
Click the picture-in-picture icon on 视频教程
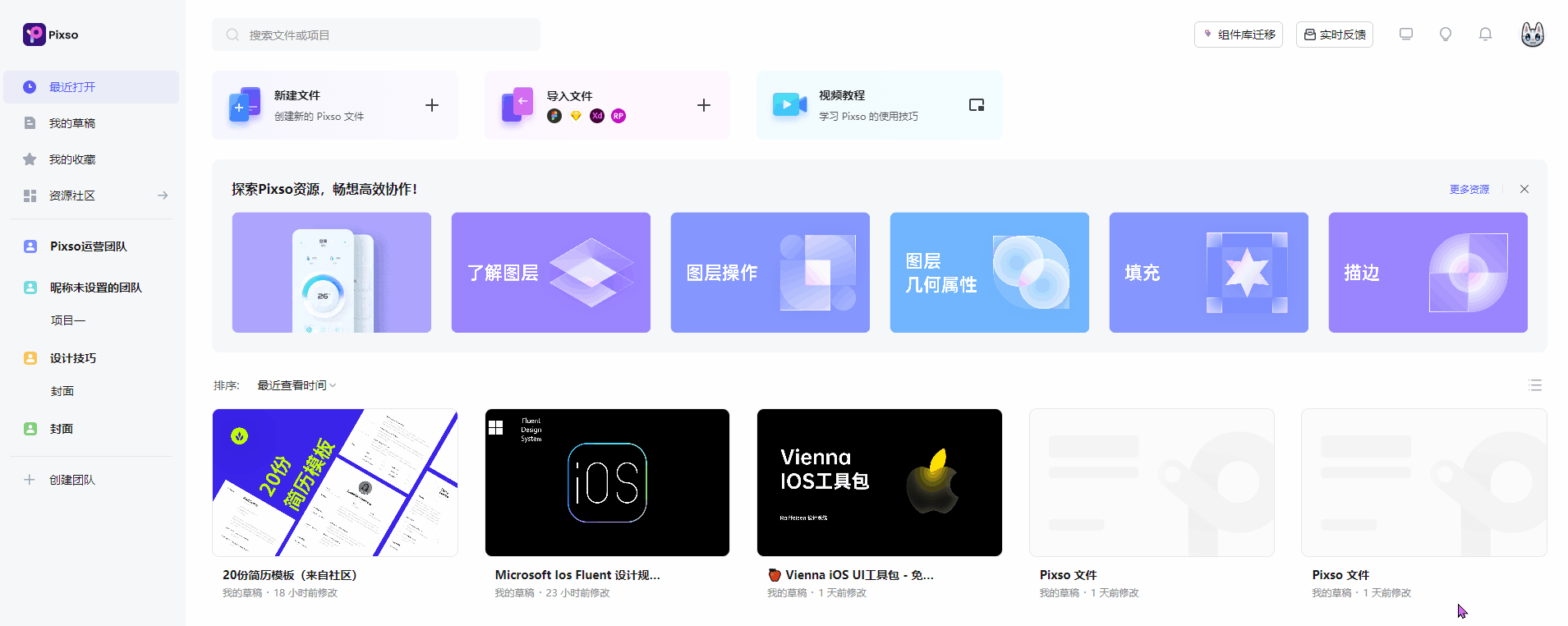tap(977, 105)
